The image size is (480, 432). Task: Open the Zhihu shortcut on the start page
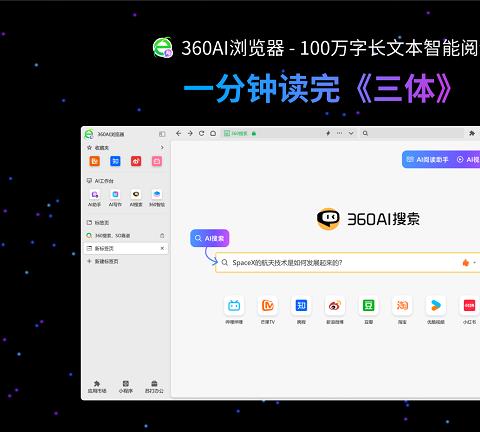[x=301, y=305]
